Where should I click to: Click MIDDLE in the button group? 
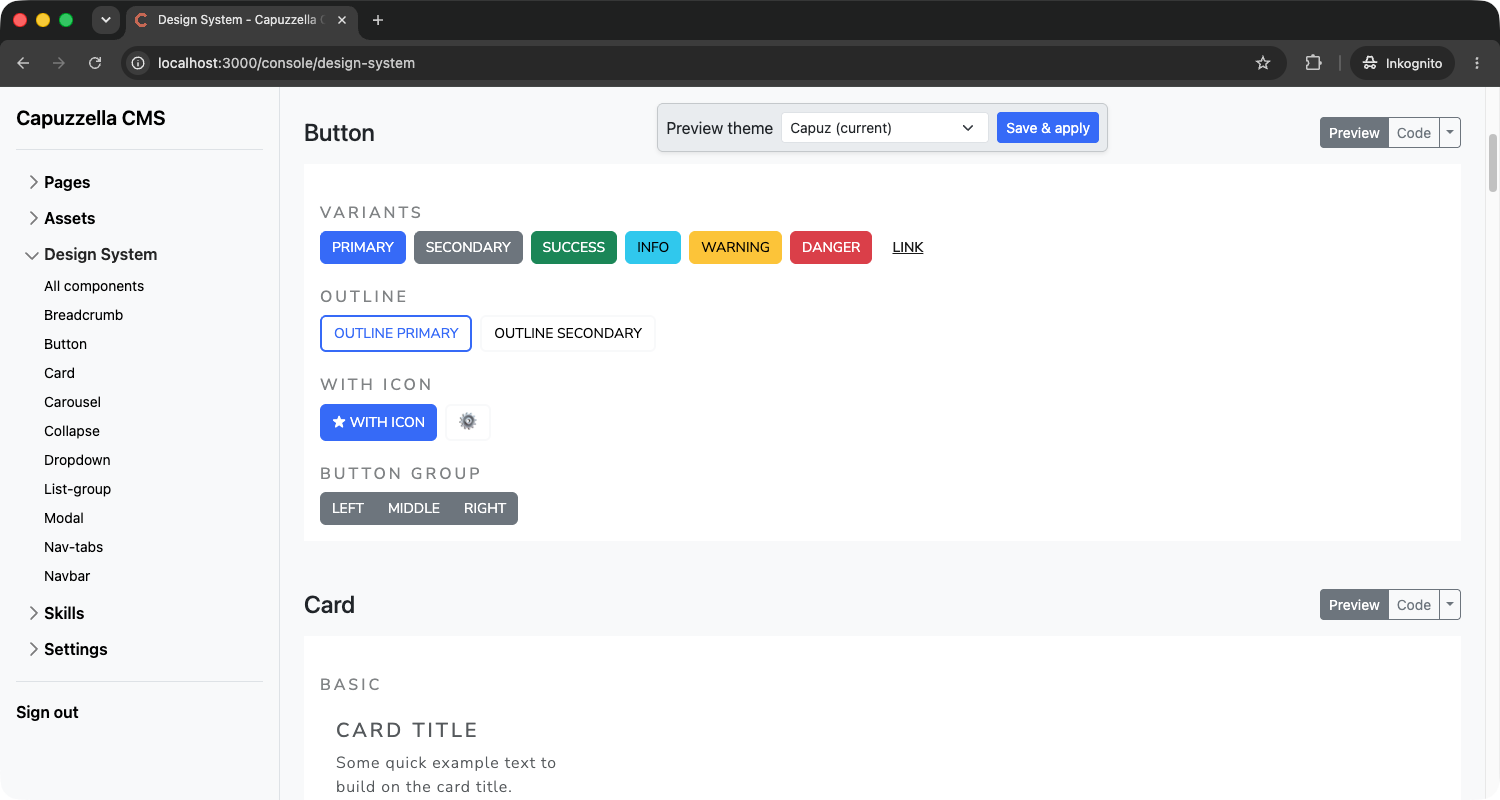414,508
